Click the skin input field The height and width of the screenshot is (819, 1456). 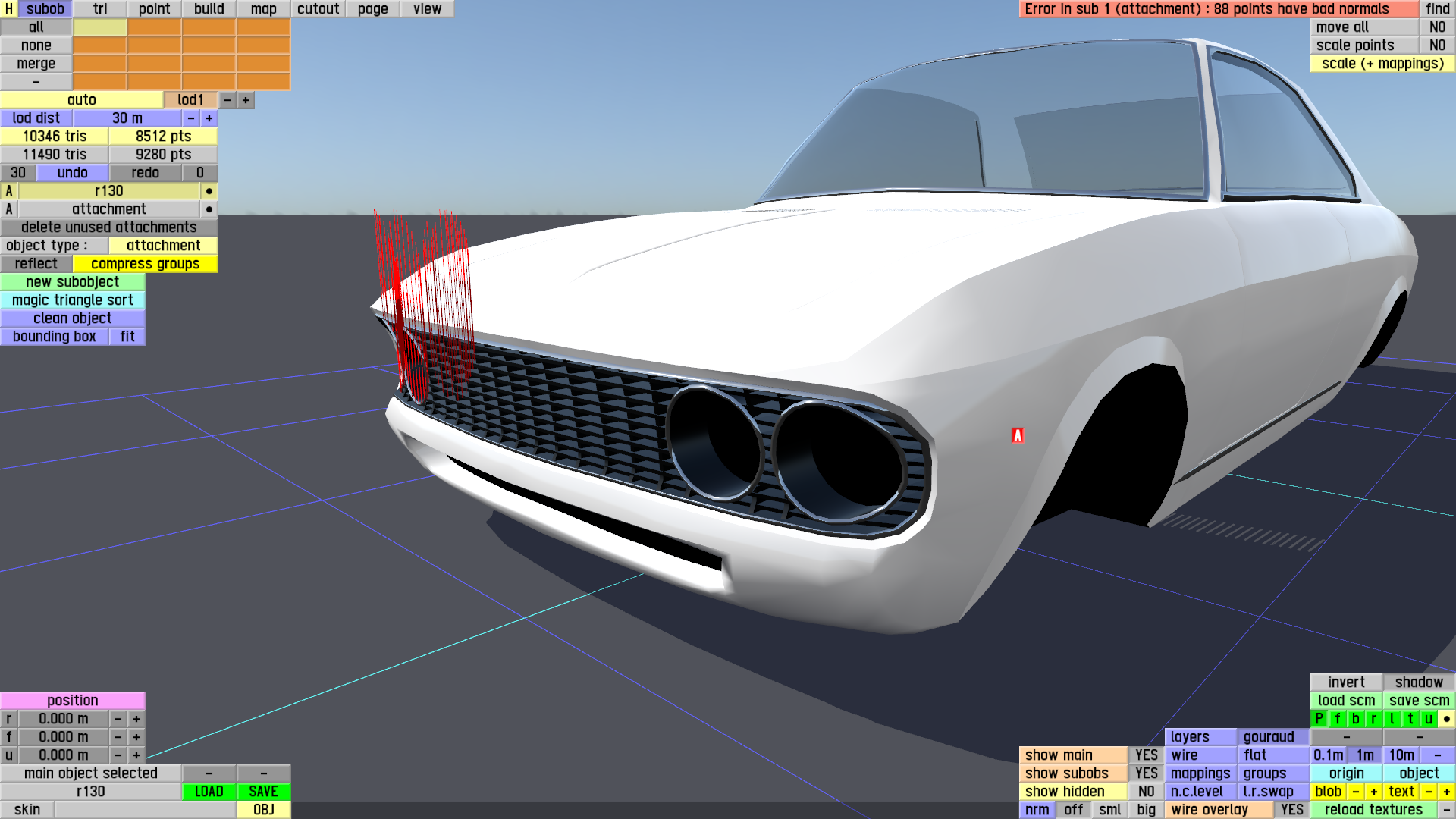click(144, 810)
